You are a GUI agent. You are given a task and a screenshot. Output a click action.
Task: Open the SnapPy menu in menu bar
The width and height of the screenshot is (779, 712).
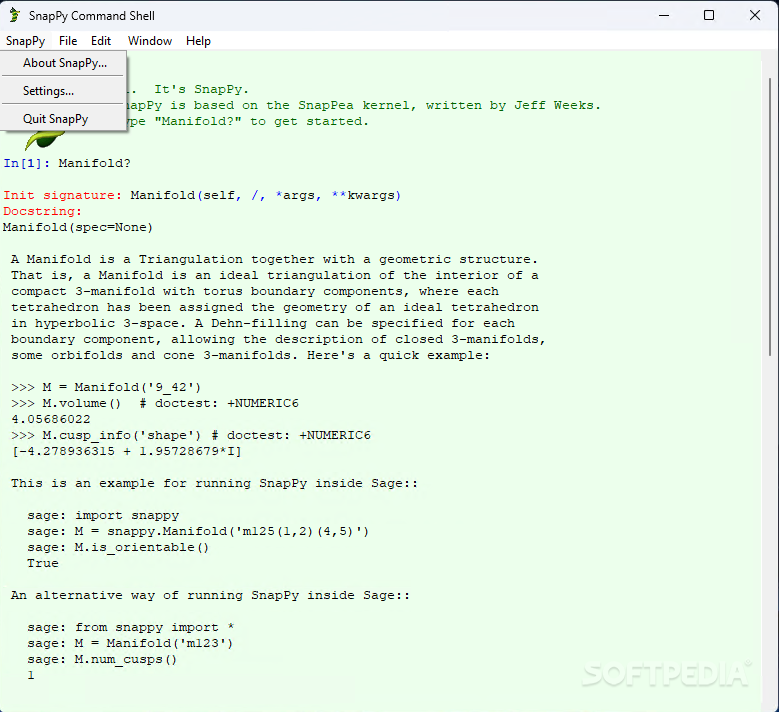[25, 41]
